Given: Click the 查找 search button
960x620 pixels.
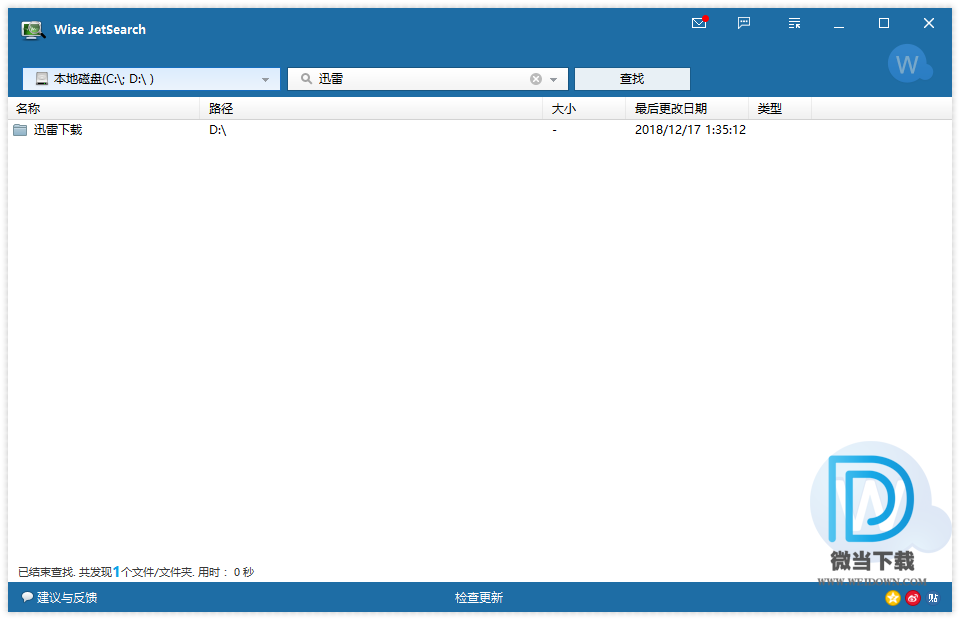Looking at the screenshot, I should click(x=632, y=79).
